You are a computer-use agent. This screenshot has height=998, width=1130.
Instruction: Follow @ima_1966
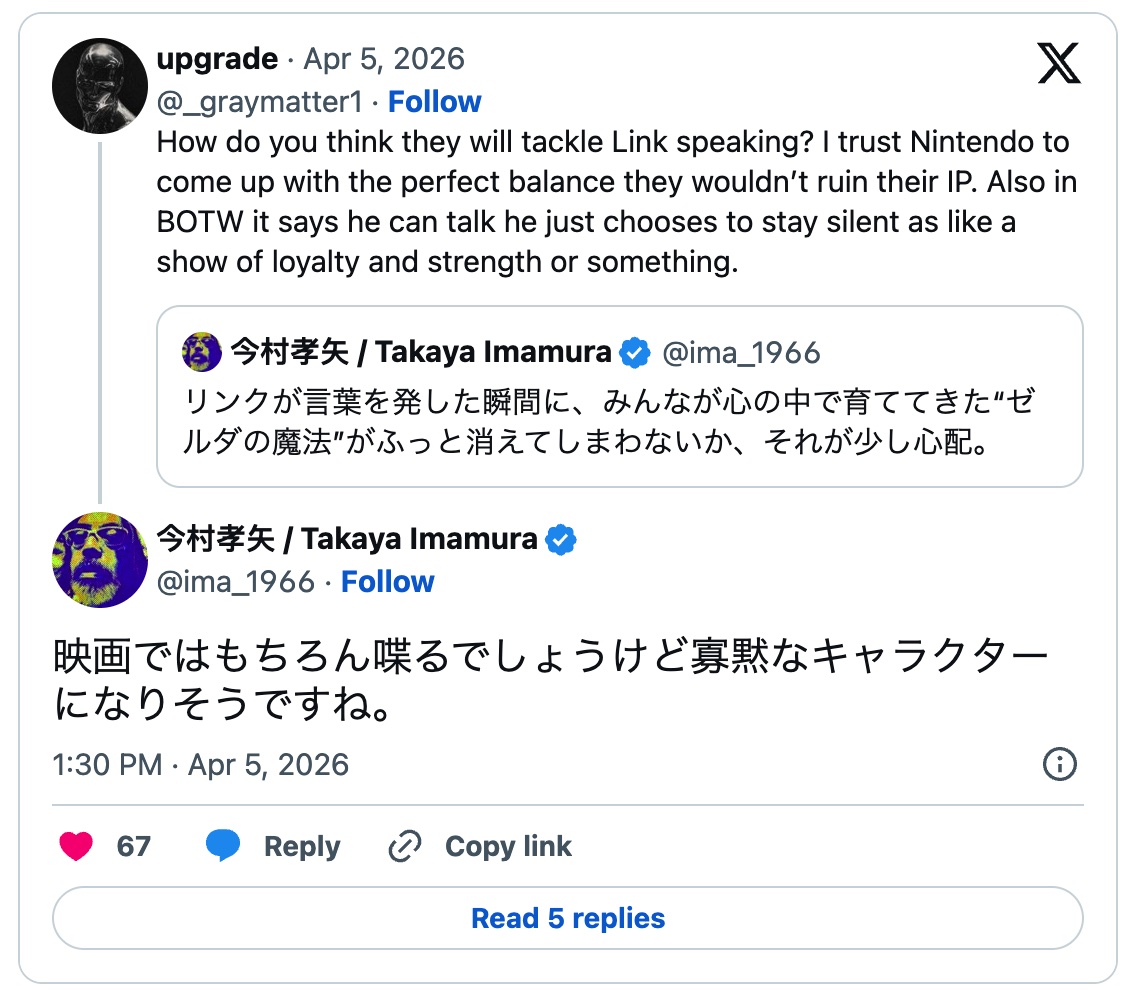pos(387,582)
